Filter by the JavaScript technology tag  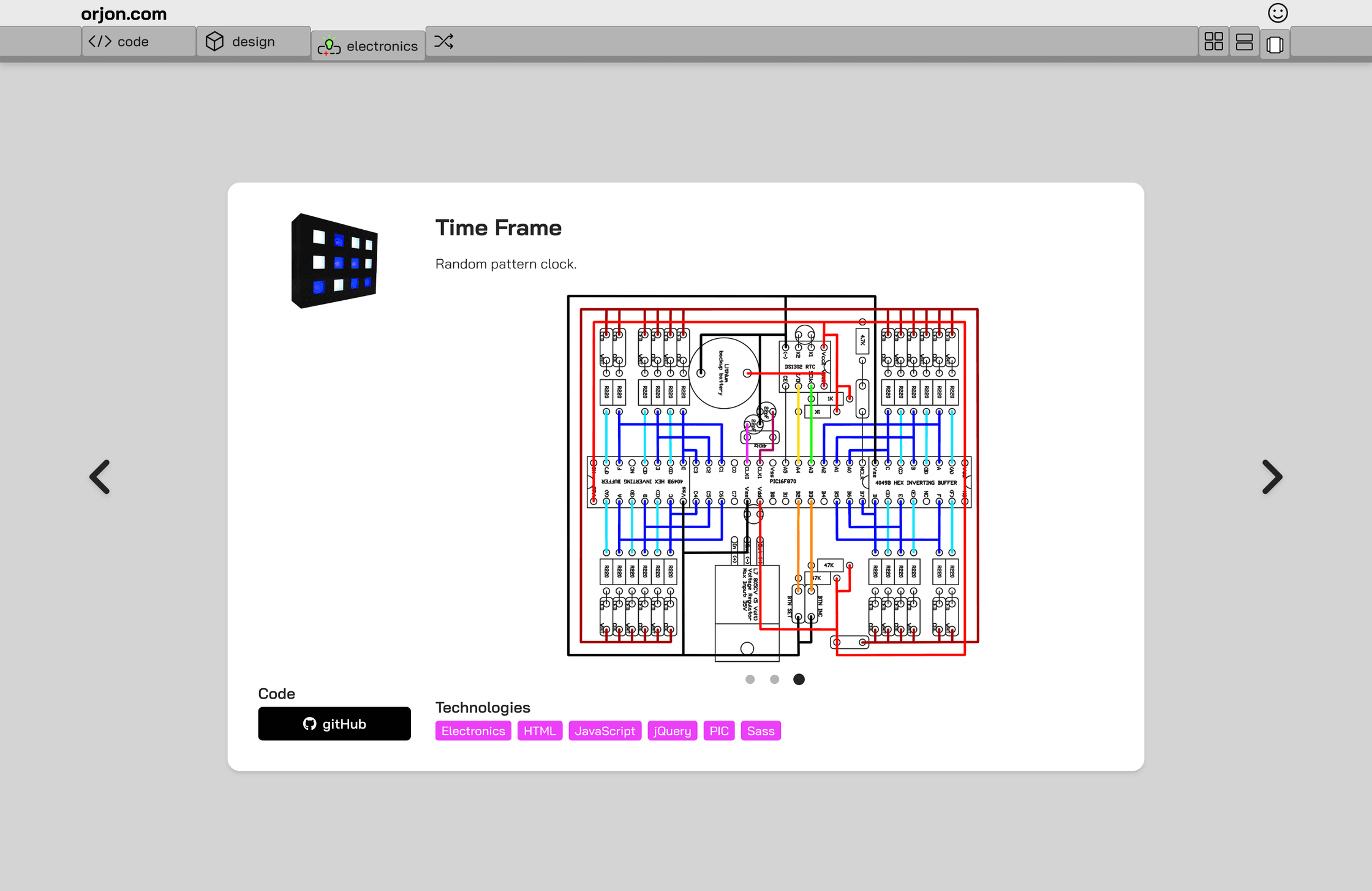tap(605, 730)
